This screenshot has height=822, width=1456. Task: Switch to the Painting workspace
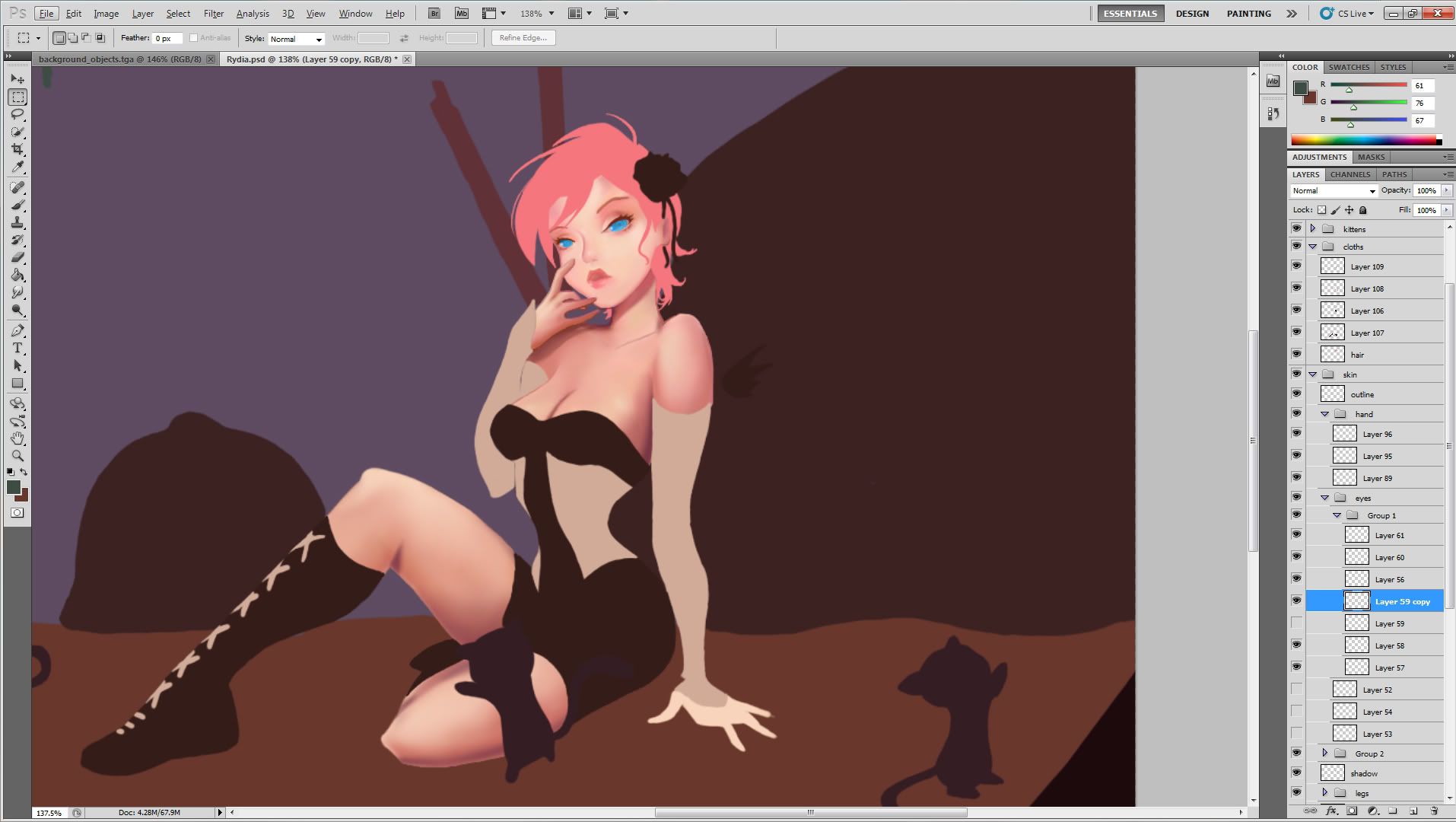click(x=1248, y=14)
